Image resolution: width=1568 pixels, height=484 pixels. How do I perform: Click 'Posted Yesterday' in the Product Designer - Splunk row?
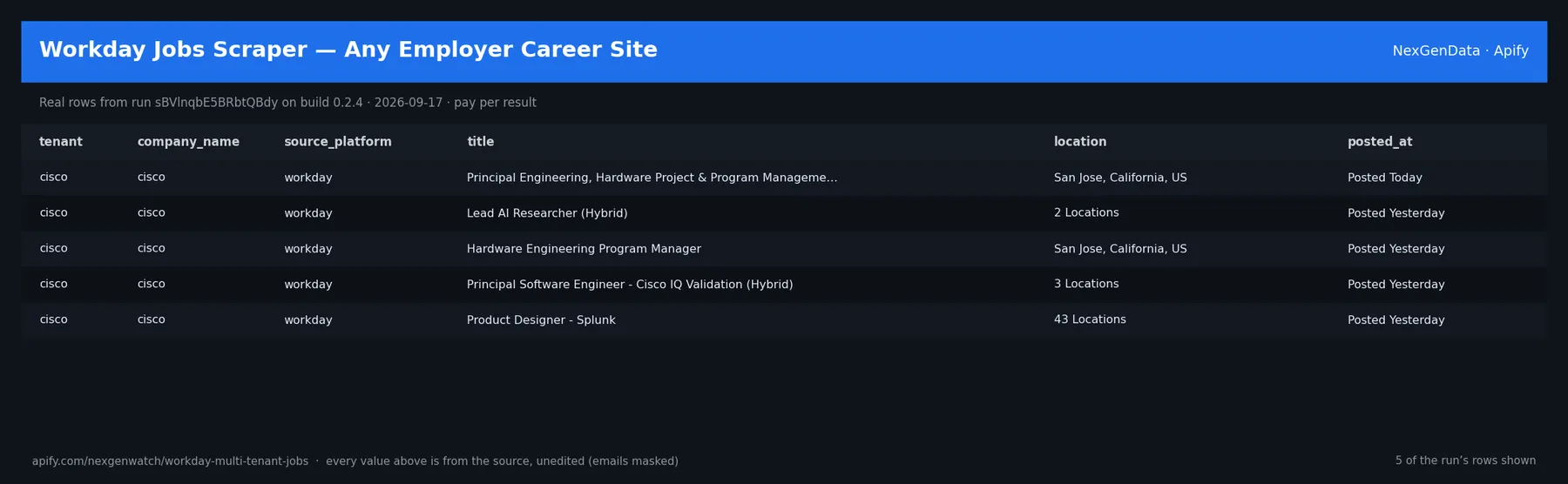1396,320
